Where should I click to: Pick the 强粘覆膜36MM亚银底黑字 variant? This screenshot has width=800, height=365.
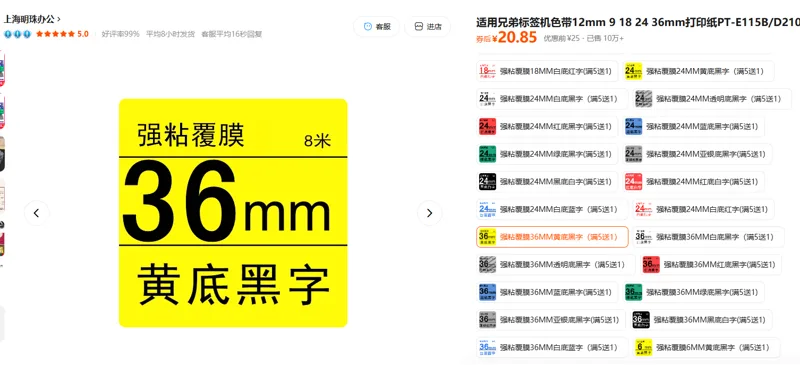coord(551,320)
